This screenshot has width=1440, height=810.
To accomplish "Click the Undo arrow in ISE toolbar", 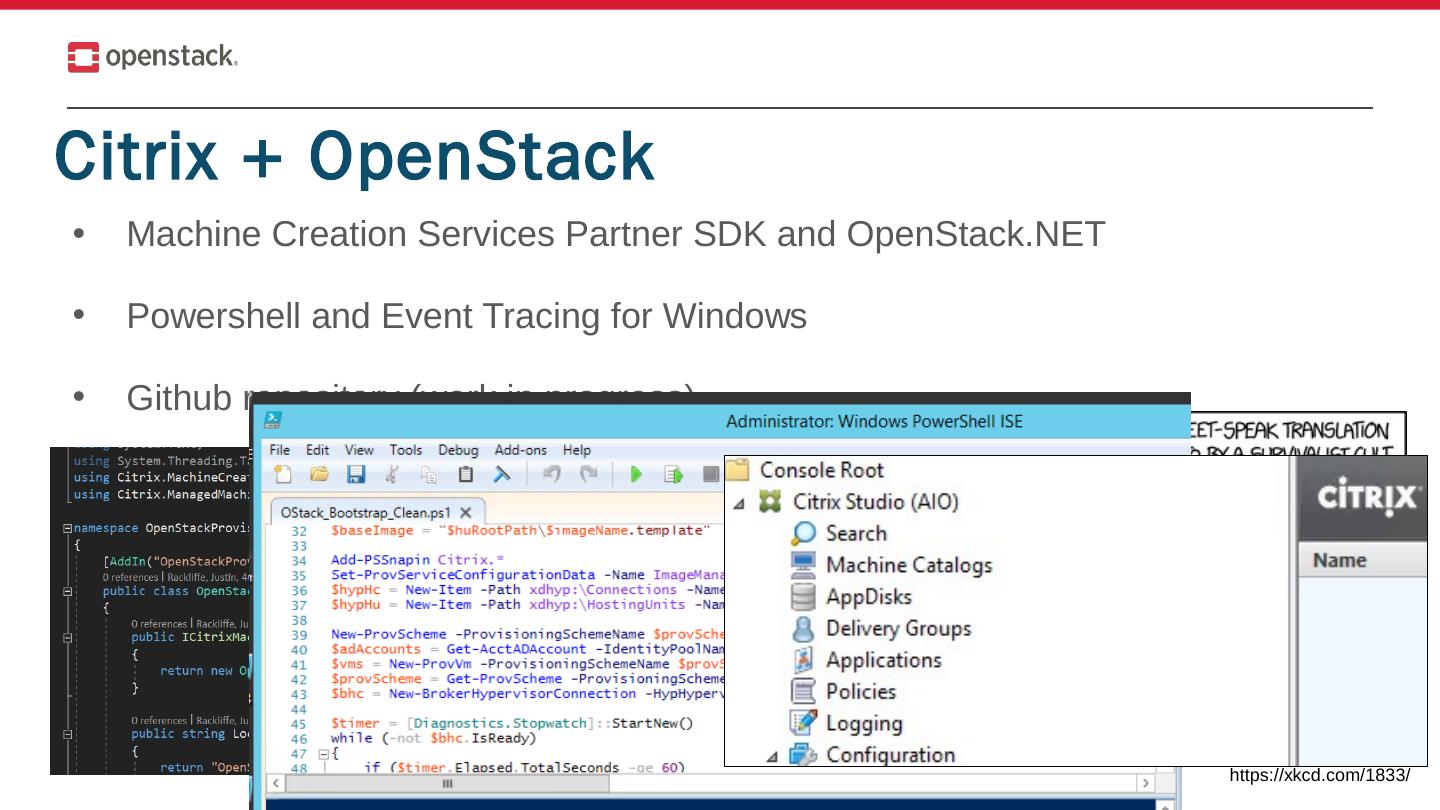I will pos(552,475).
